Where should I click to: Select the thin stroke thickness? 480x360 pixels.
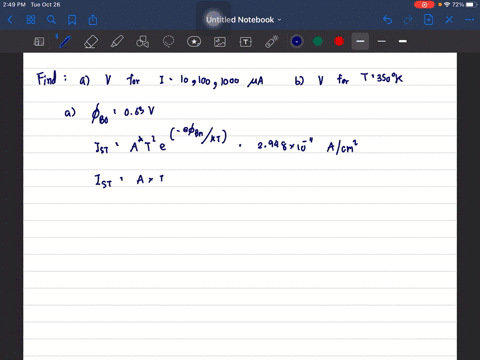(382, 41)
